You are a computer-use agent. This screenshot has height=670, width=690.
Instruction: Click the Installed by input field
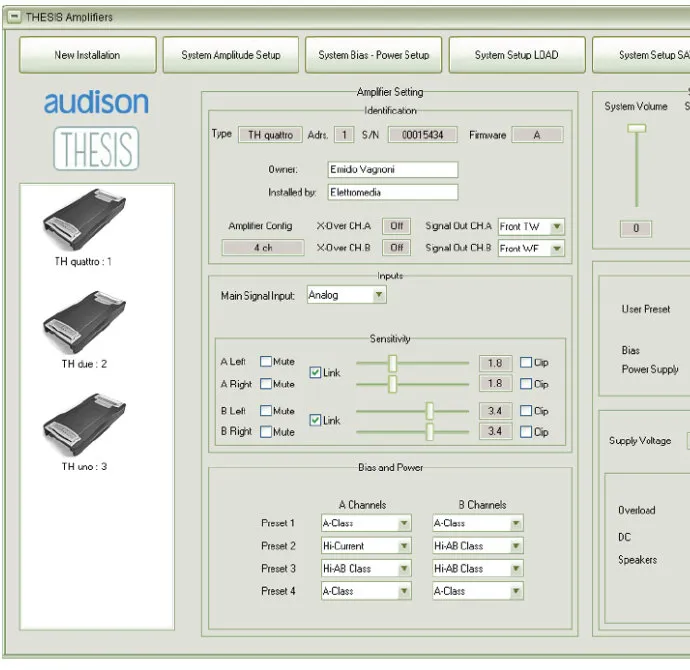pos(393,192)
